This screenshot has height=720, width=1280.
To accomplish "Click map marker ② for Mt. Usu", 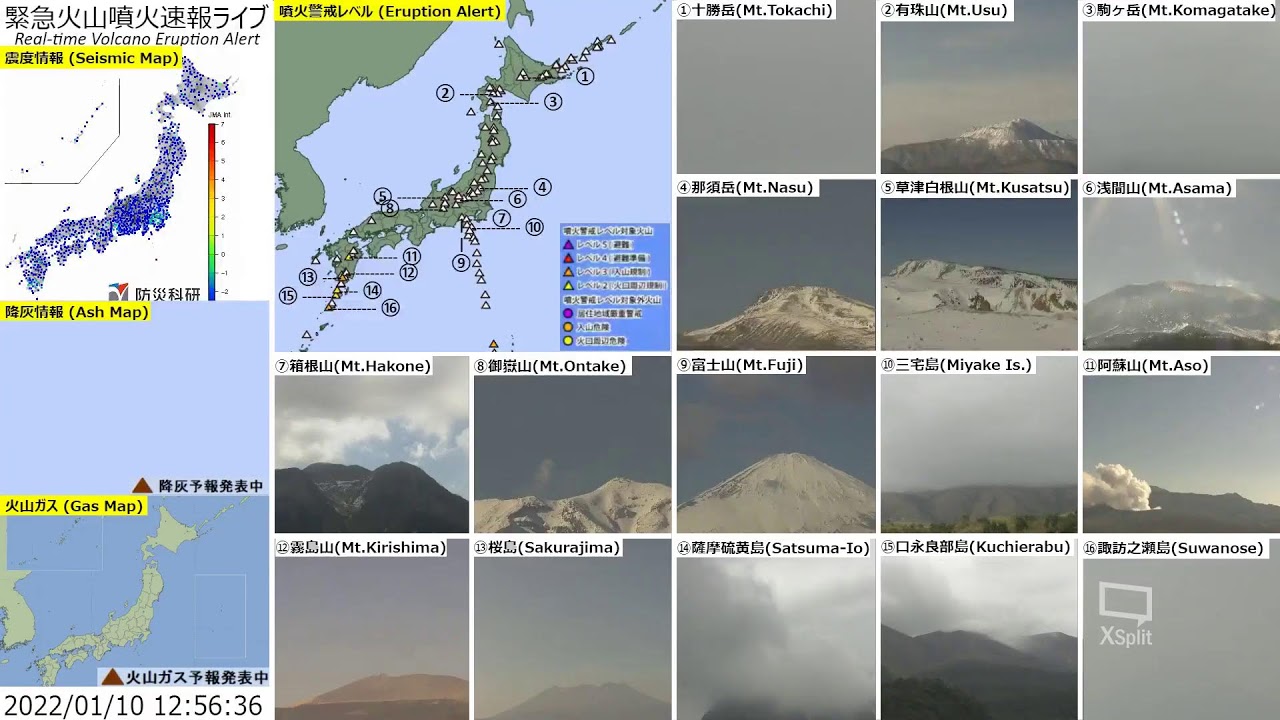I will [445, 94].
